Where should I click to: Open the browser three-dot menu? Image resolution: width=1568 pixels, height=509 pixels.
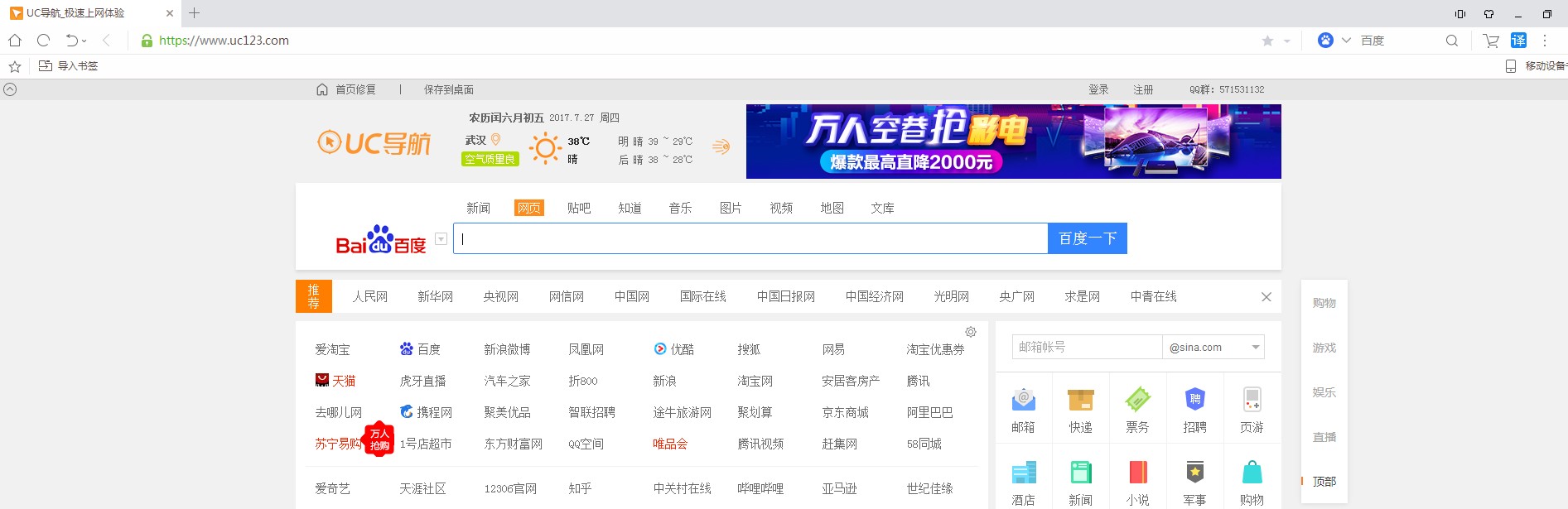click(x=1545, y=41)
